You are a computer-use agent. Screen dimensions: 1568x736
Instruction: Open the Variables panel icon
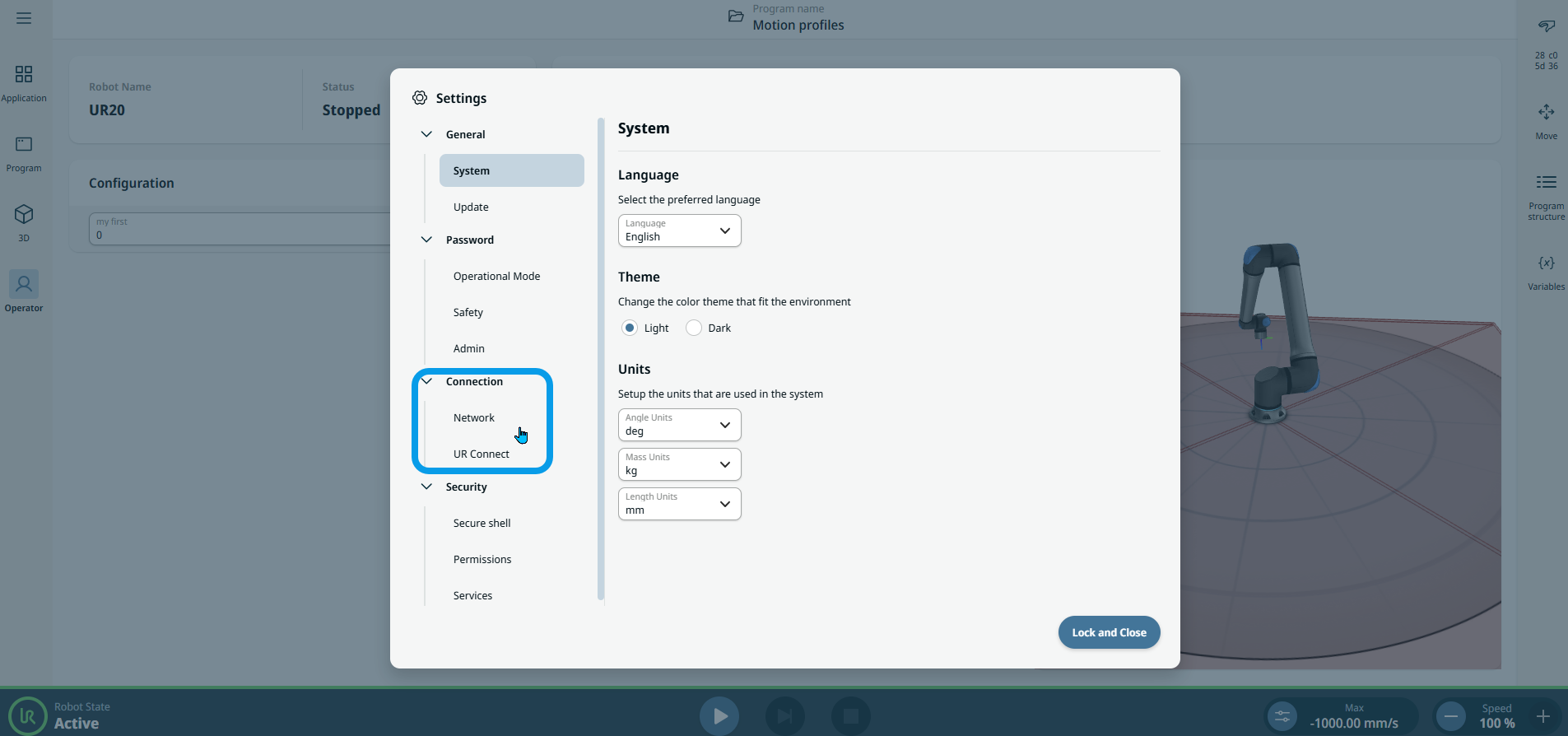pyautogui.click(x=1546, y=263)
